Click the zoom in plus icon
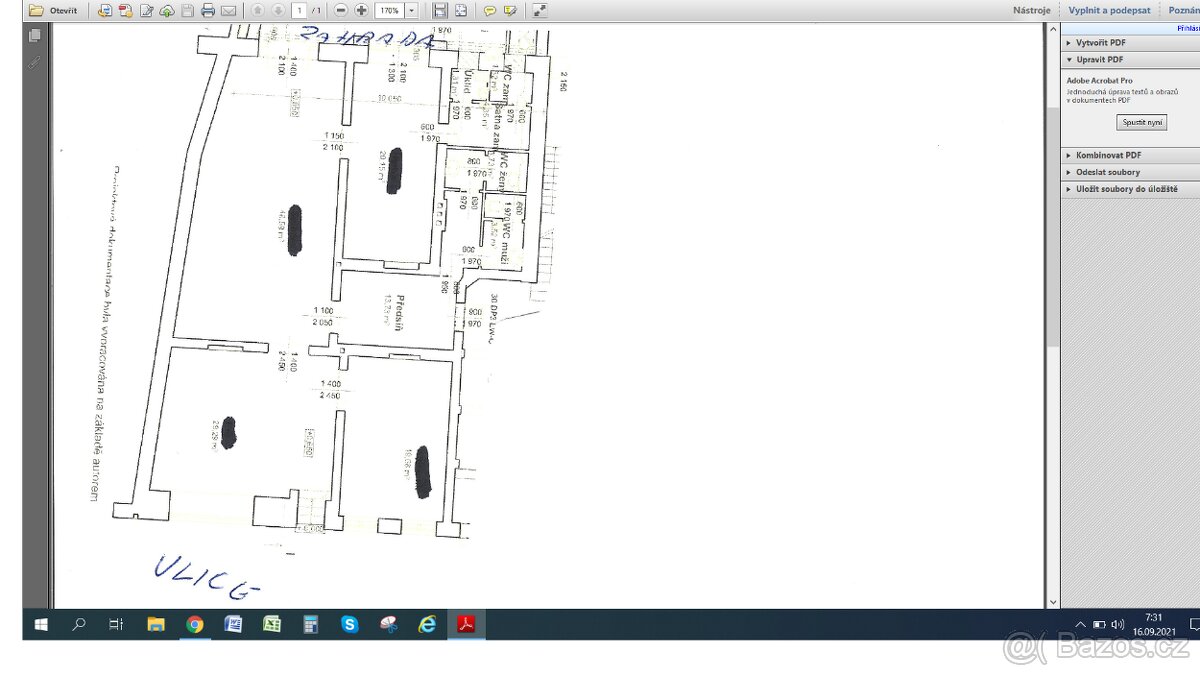 tap(361, 11)
